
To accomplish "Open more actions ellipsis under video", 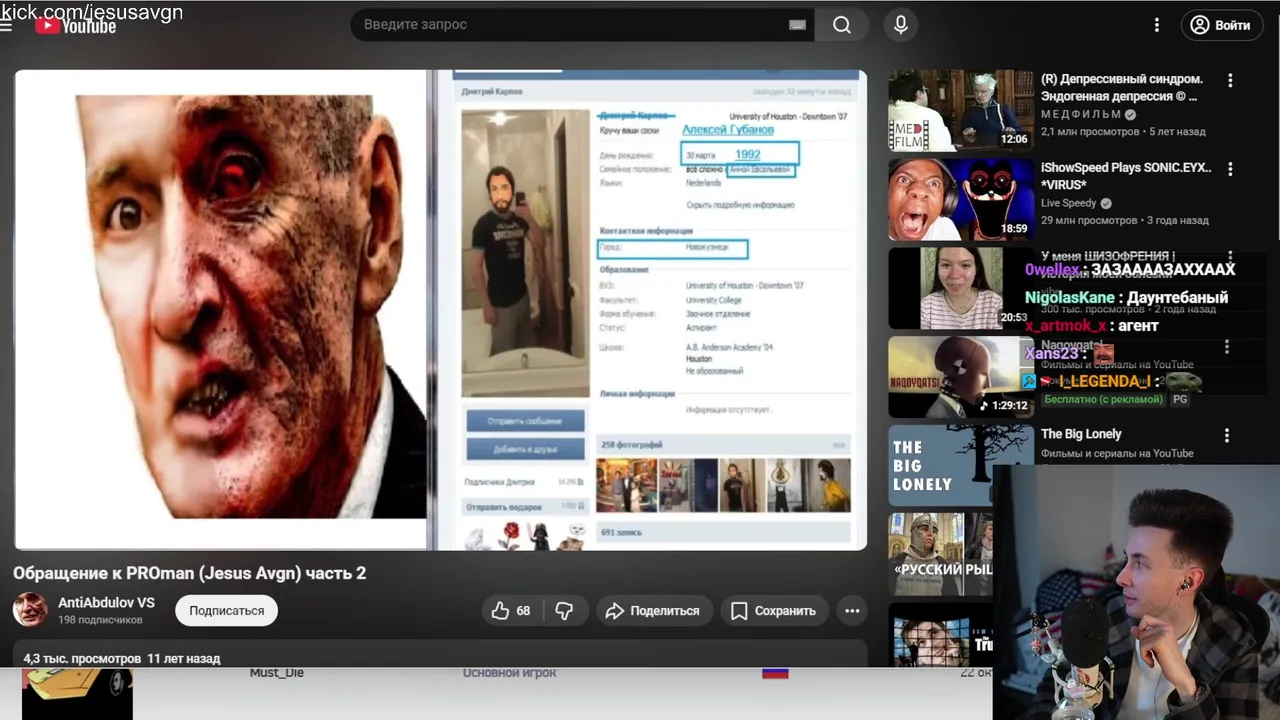I will pos(852,610).
